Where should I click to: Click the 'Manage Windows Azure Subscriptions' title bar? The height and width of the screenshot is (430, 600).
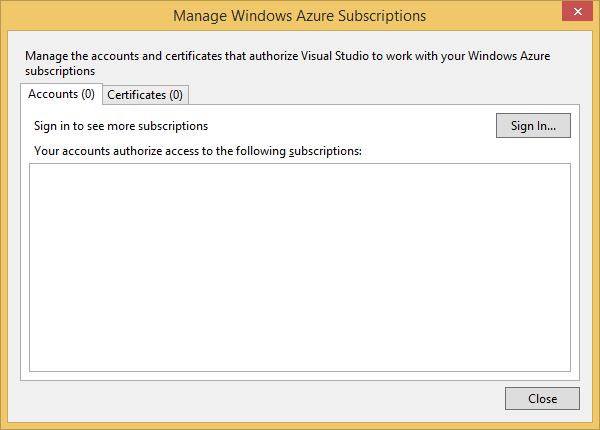(299, 16)
